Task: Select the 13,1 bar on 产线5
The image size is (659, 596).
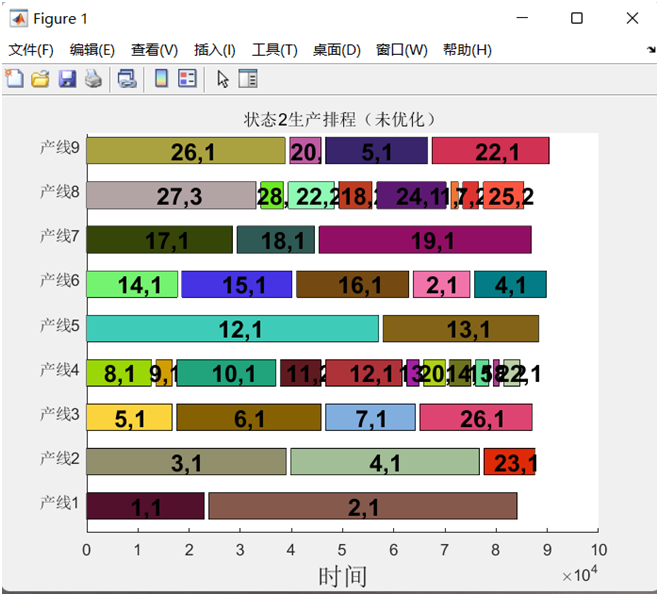Action: click(461, 328)
